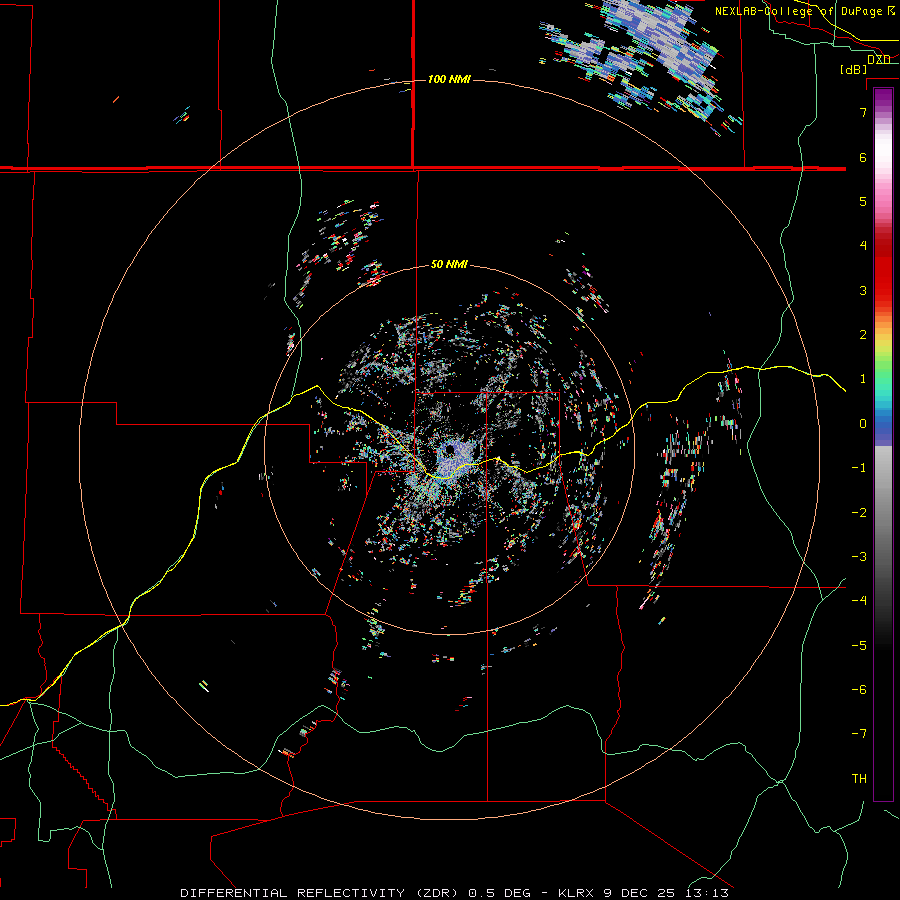Click the -5 dB tick label
Viewport: 900px width, 900px height.
(x=859, y=646)
